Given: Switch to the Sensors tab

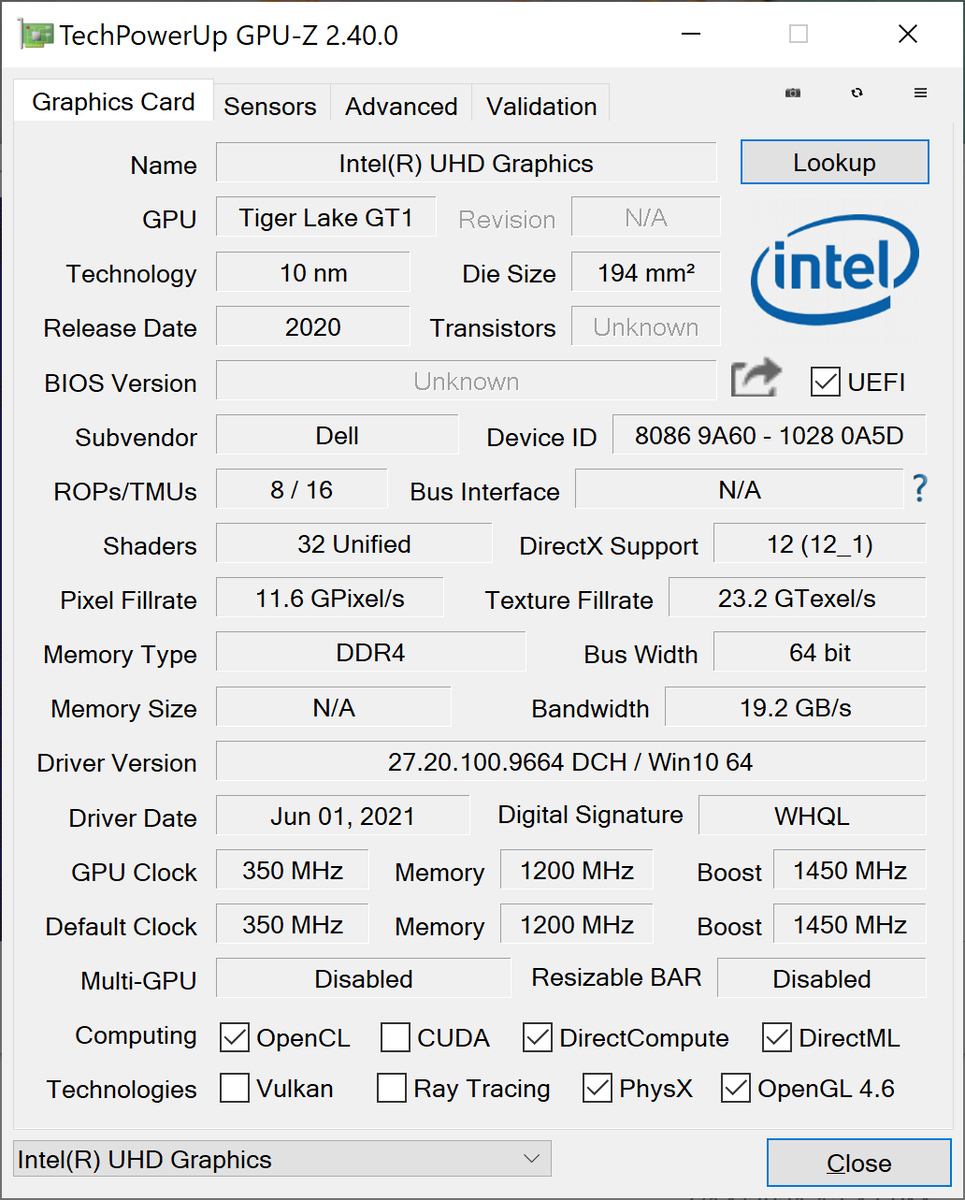Looking at the screenshot, I should [x=270, y=106].
